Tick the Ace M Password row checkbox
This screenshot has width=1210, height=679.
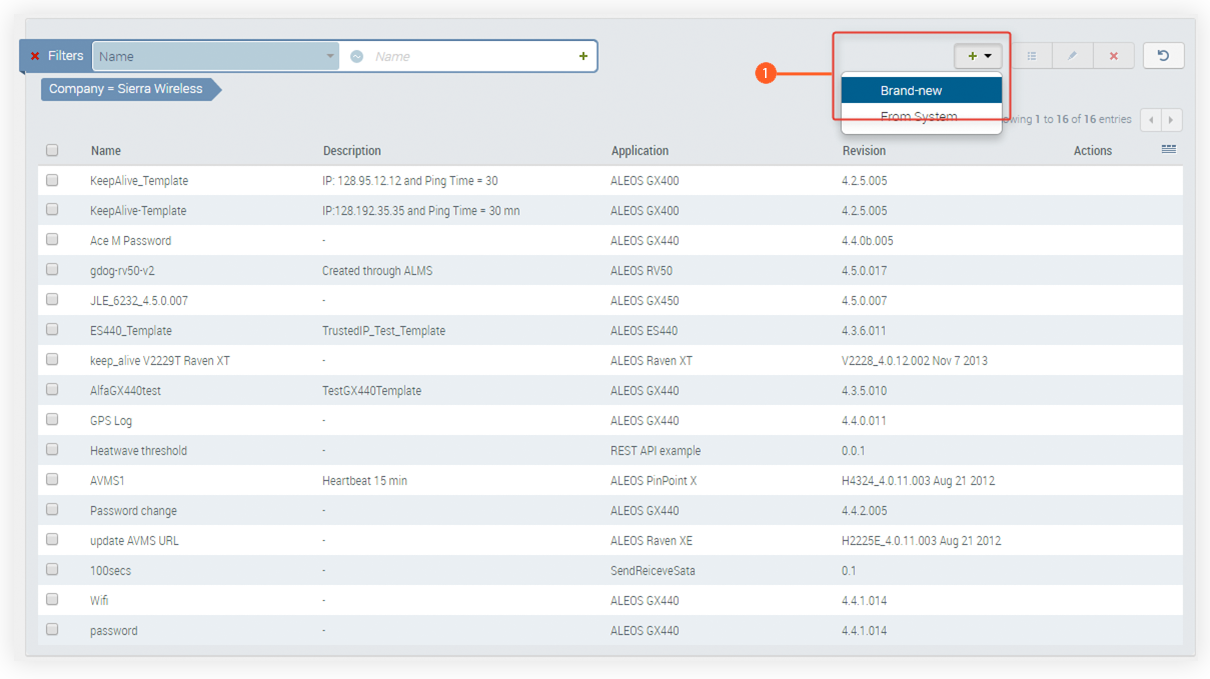52,240
